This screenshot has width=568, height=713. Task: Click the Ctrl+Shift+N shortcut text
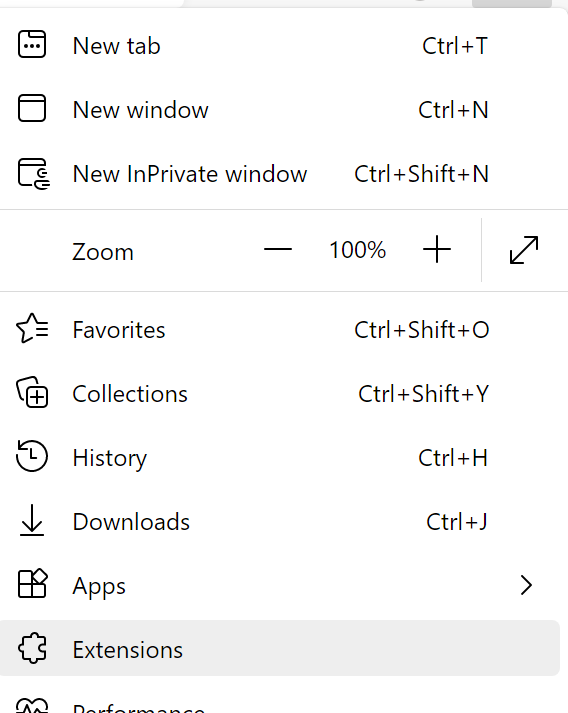(422, 174)
